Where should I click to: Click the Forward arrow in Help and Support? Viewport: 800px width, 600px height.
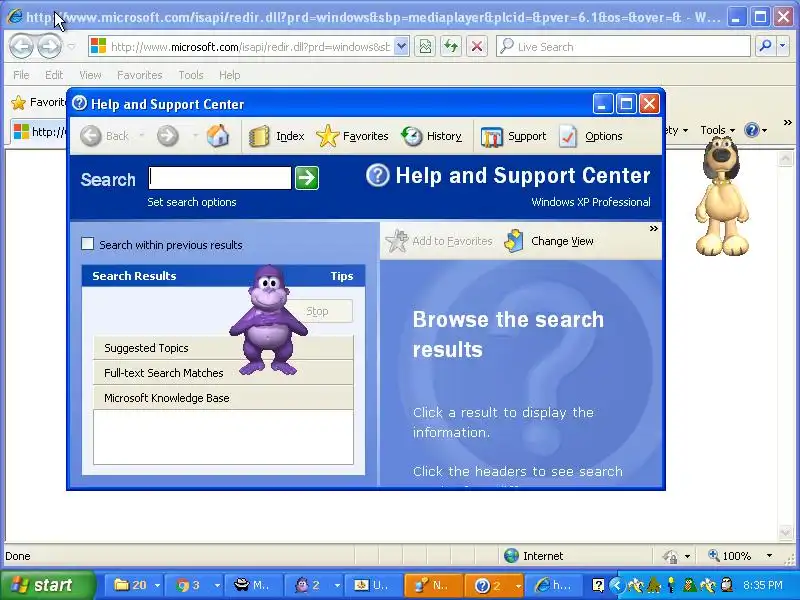pos(168,136)
